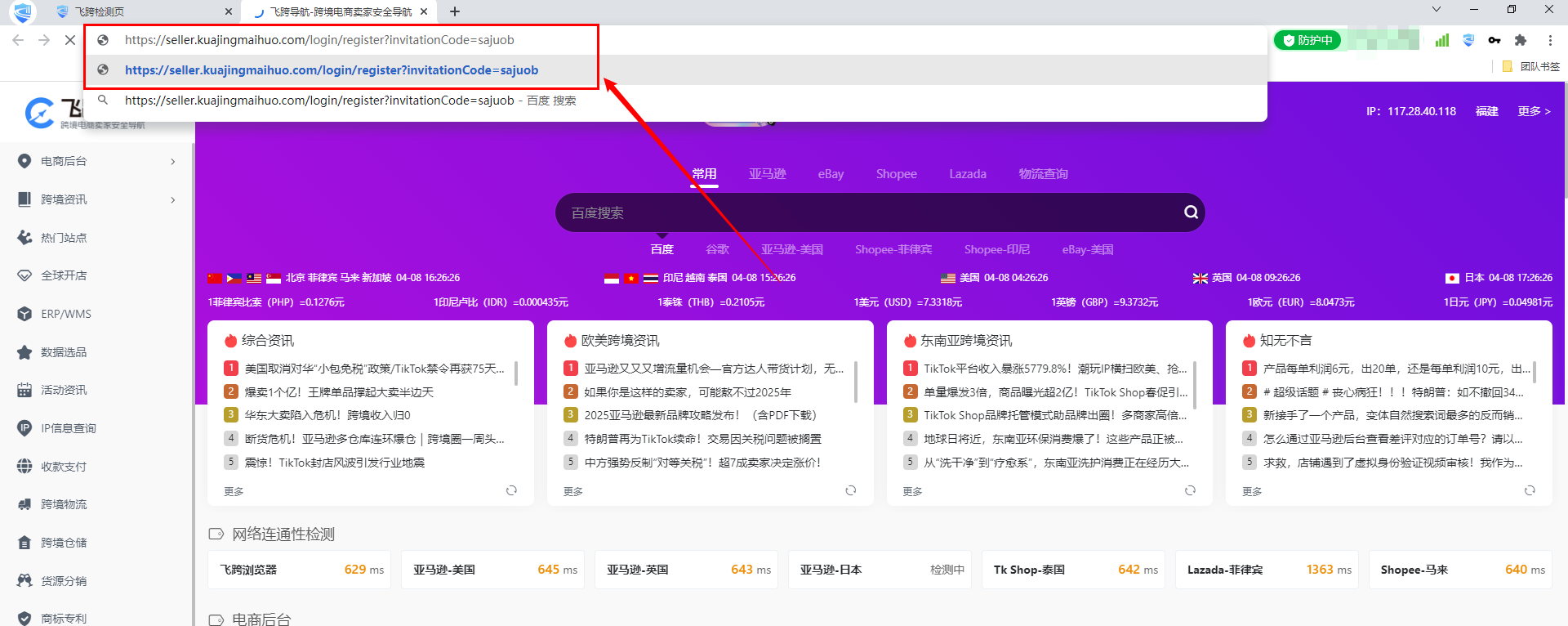Open browser extensions puzzle icon

[1521, 40]
